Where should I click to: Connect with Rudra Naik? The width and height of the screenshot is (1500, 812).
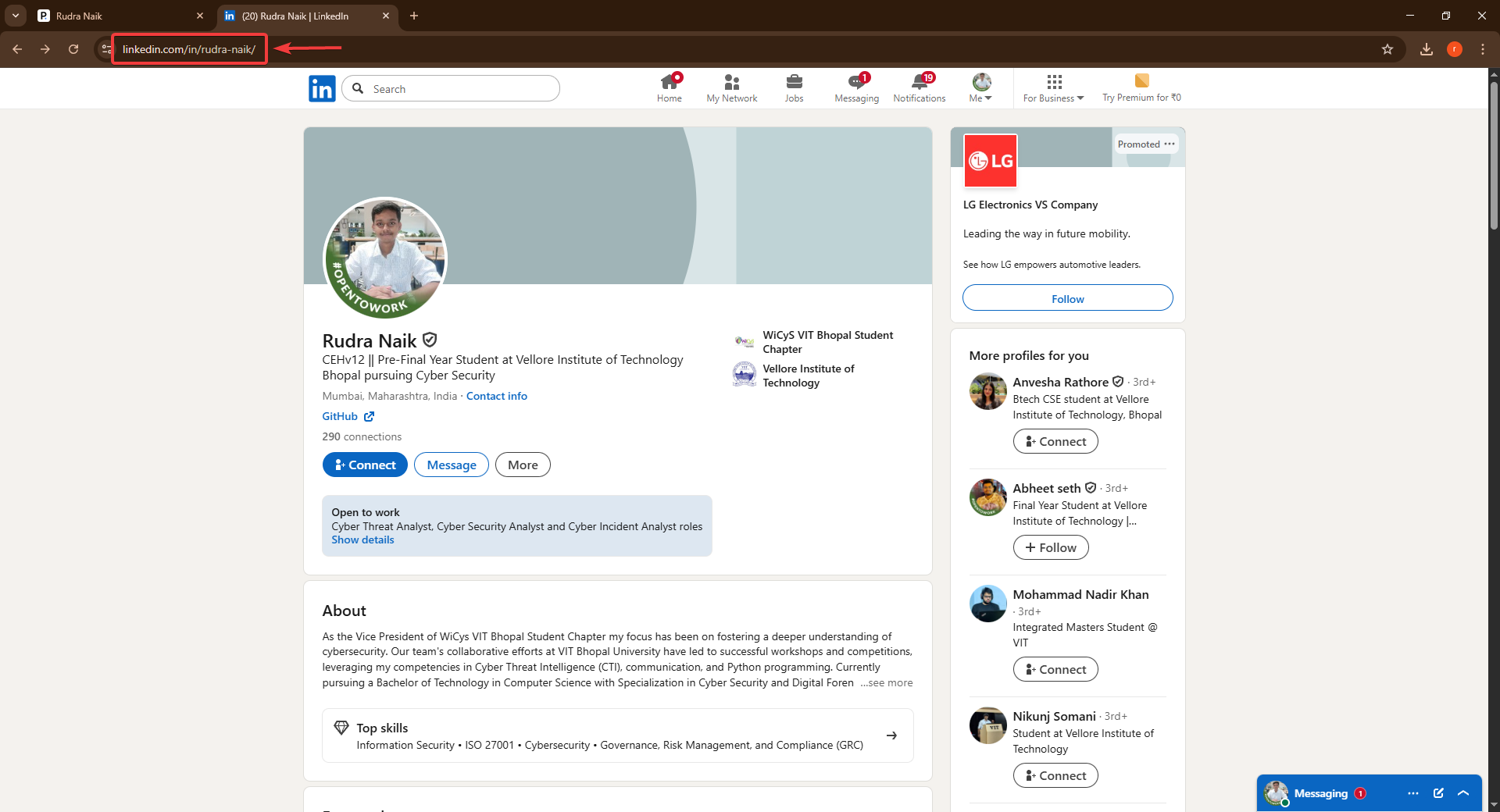[365, 465]
